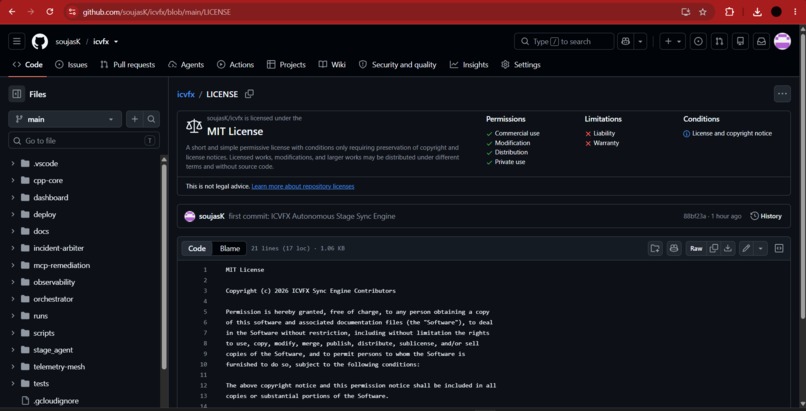Click the browser address bar URL

coord(156,12)
